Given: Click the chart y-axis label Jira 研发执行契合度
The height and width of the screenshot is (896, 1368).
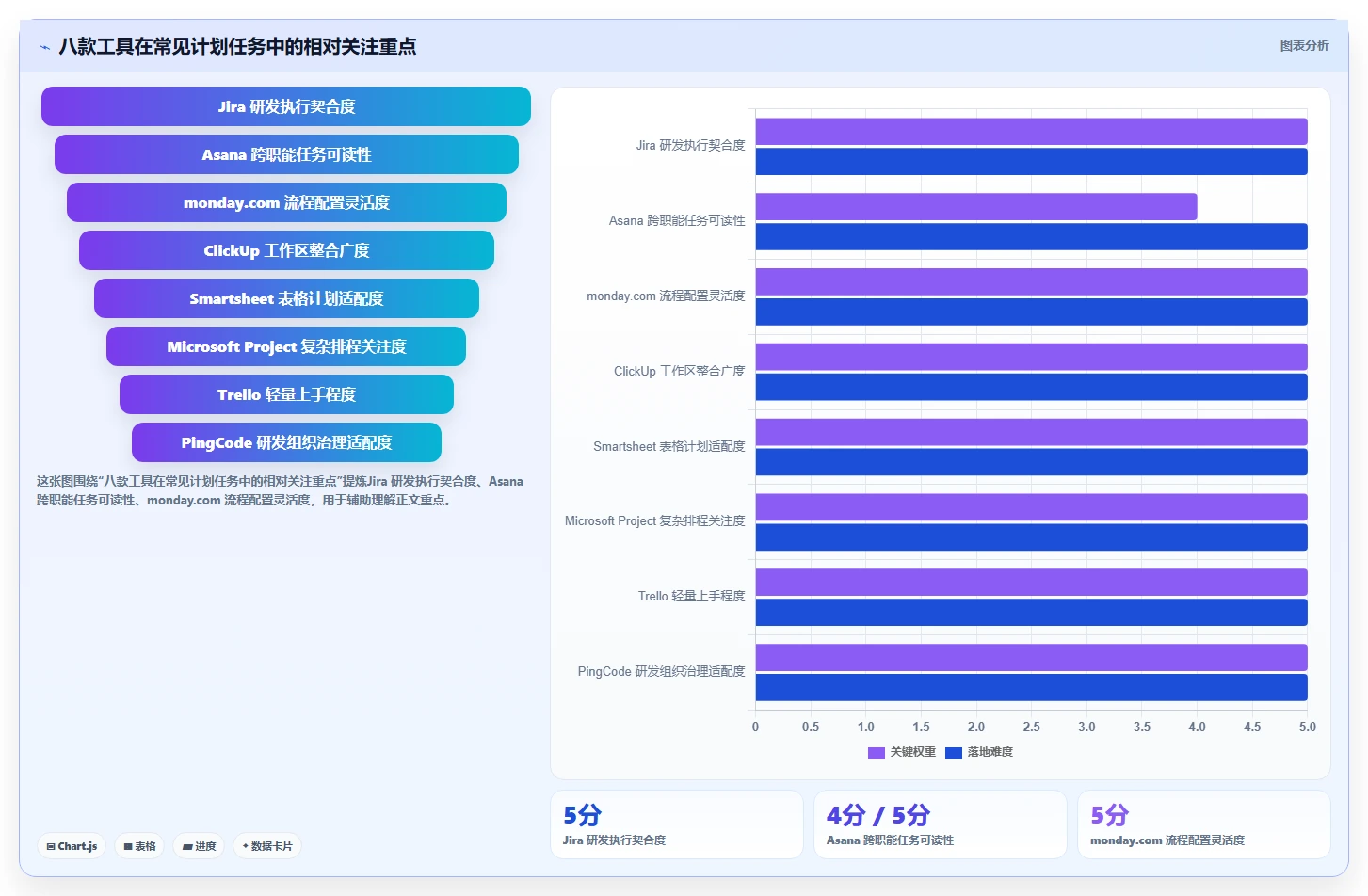Looking at the screenshot, I should [x=690, y=146].
